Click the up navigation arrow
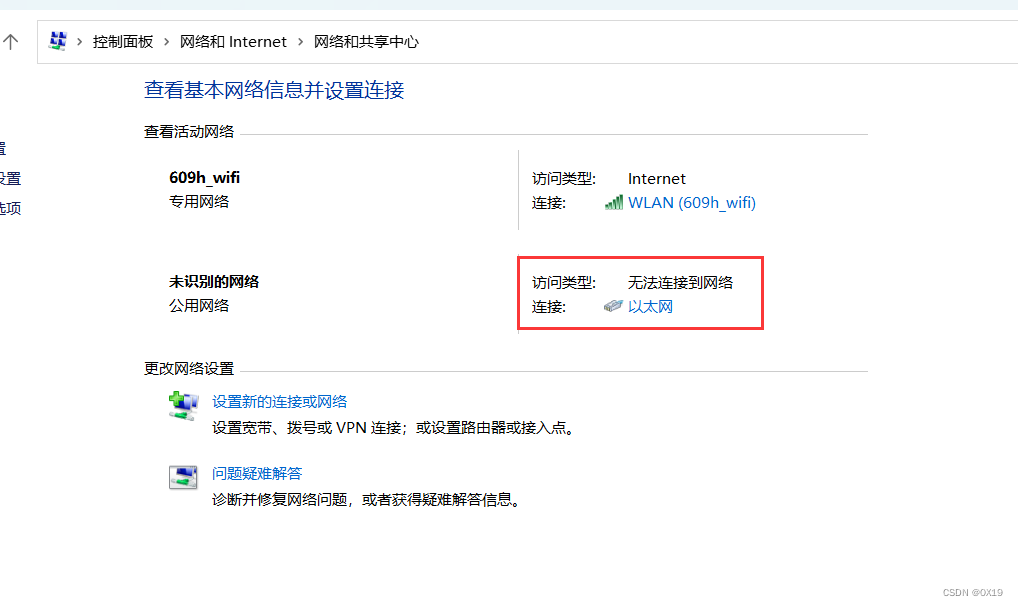The height and width of the screenshot is (606, 1018). click(10, 41)
